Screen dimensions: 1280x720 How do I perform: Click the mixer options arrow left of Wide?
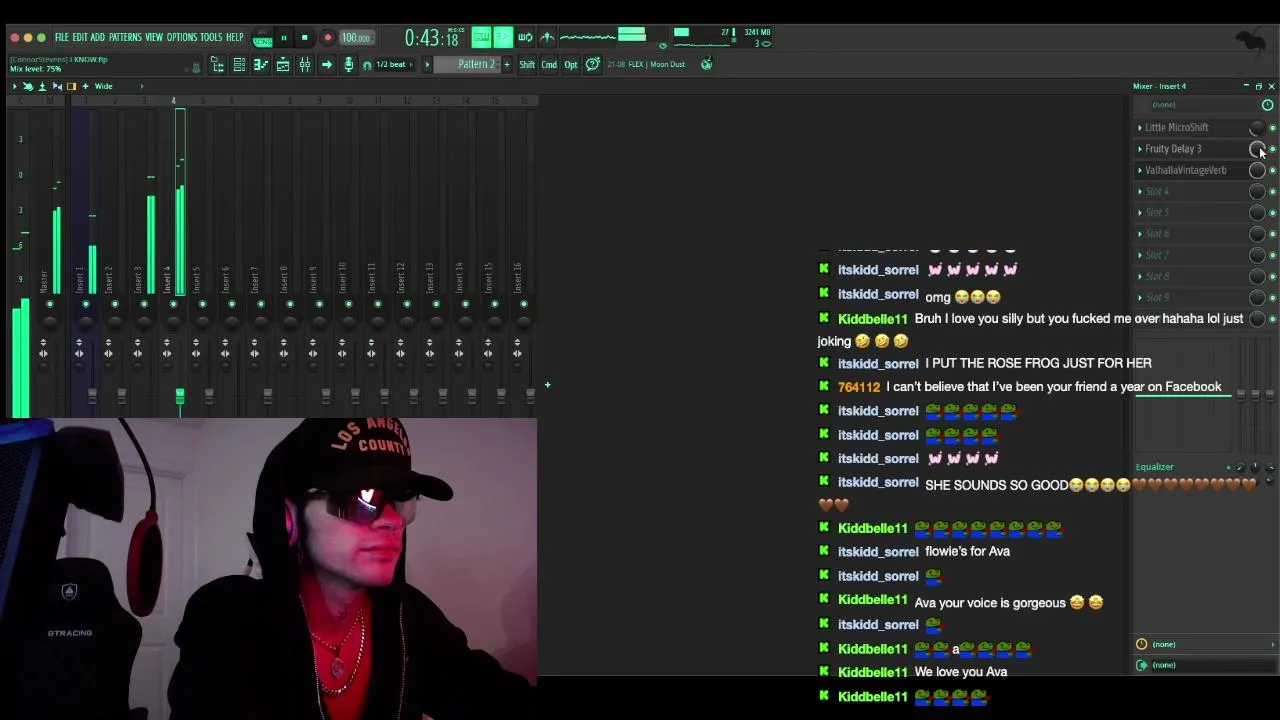click(15, 86)
